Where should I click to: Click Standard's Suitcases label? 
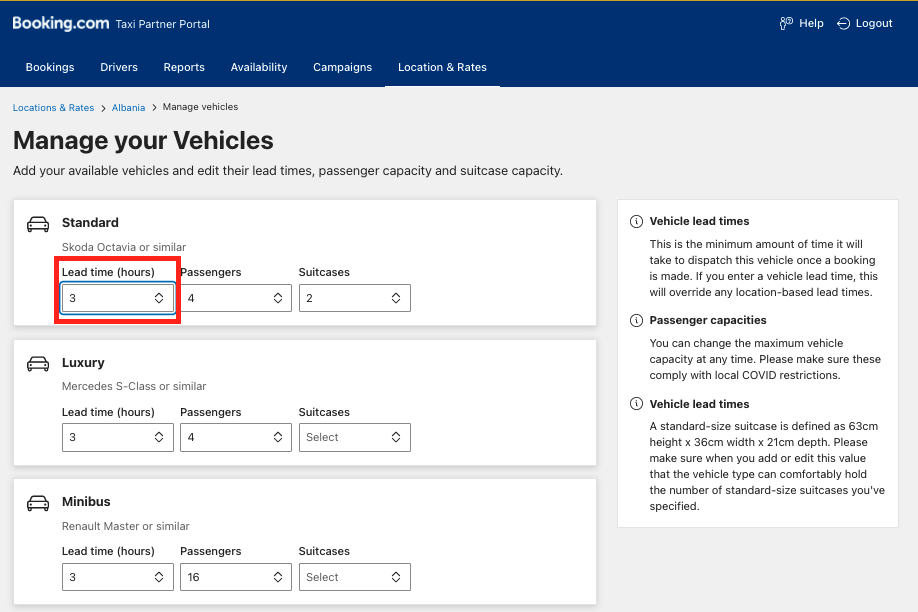click(324, 272)
